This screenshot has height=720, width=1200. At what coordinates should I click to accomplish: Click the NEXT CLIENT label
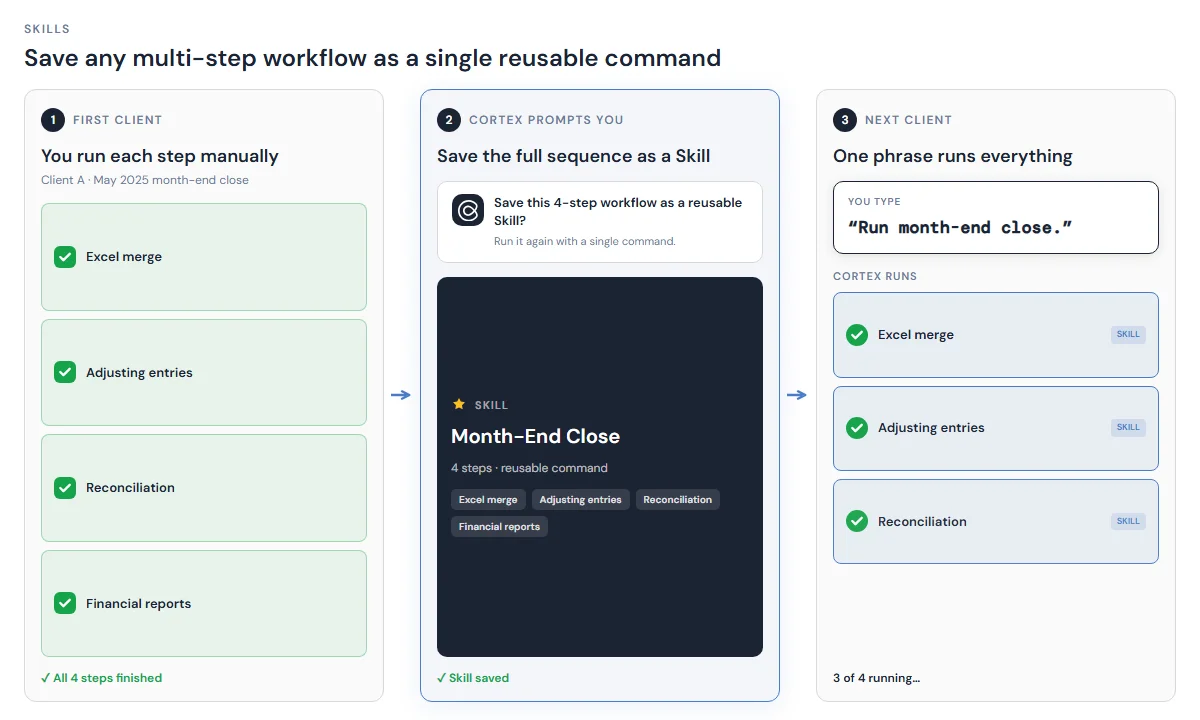(x=908, y=120)
